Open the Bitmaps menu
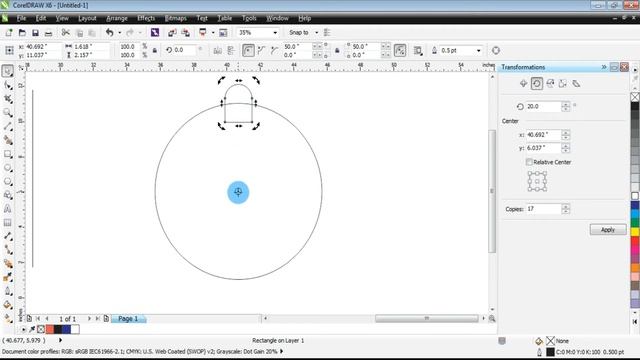This screenshot has width=640, height=360. pos(176,18)
